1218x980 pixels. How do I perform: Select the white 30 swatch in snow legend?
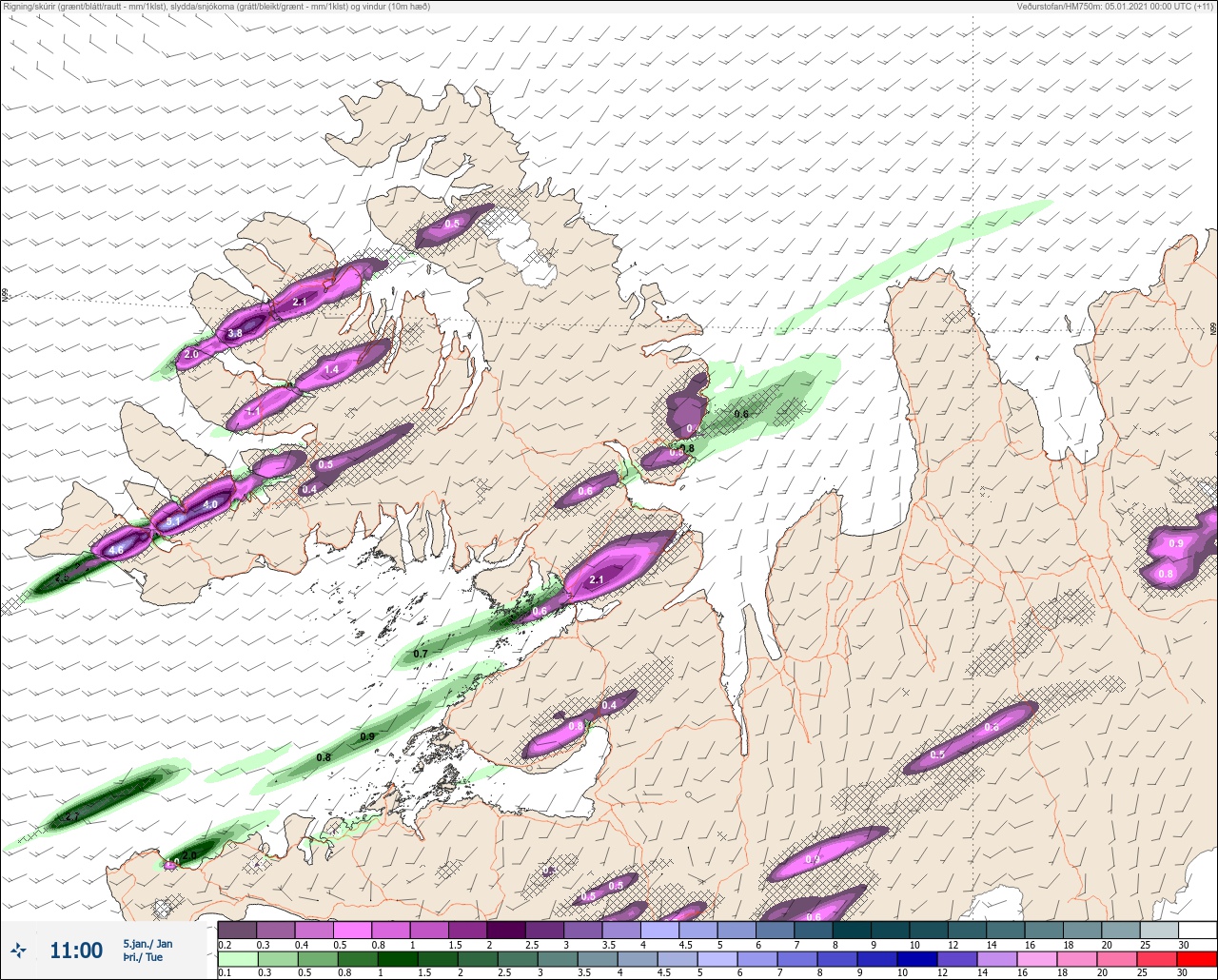pos(1197,930)
